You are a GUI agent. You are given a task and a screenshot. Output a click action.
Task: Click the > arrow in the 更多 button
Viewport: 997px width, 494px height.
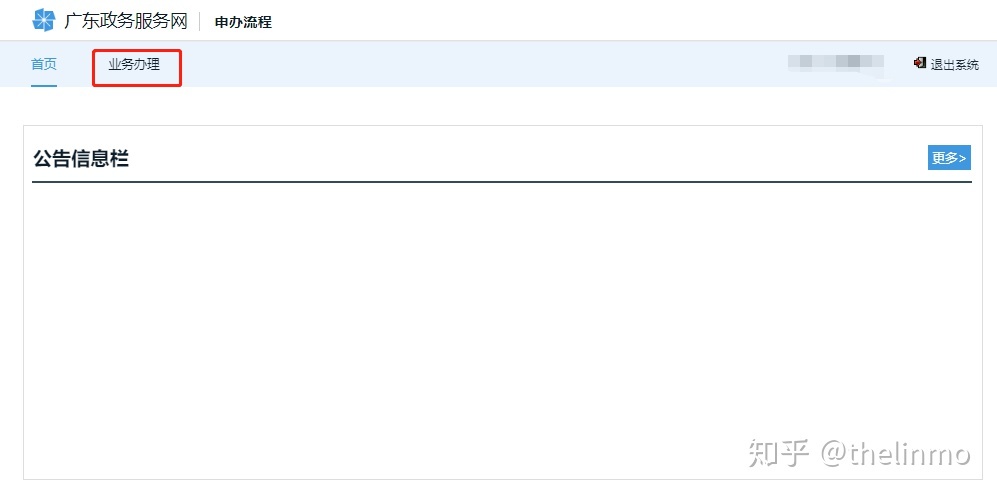[963, 158]
